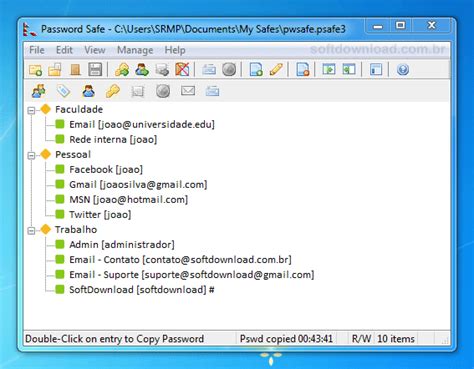Open the View menu

pyautogui.click(x=95, y=50)
